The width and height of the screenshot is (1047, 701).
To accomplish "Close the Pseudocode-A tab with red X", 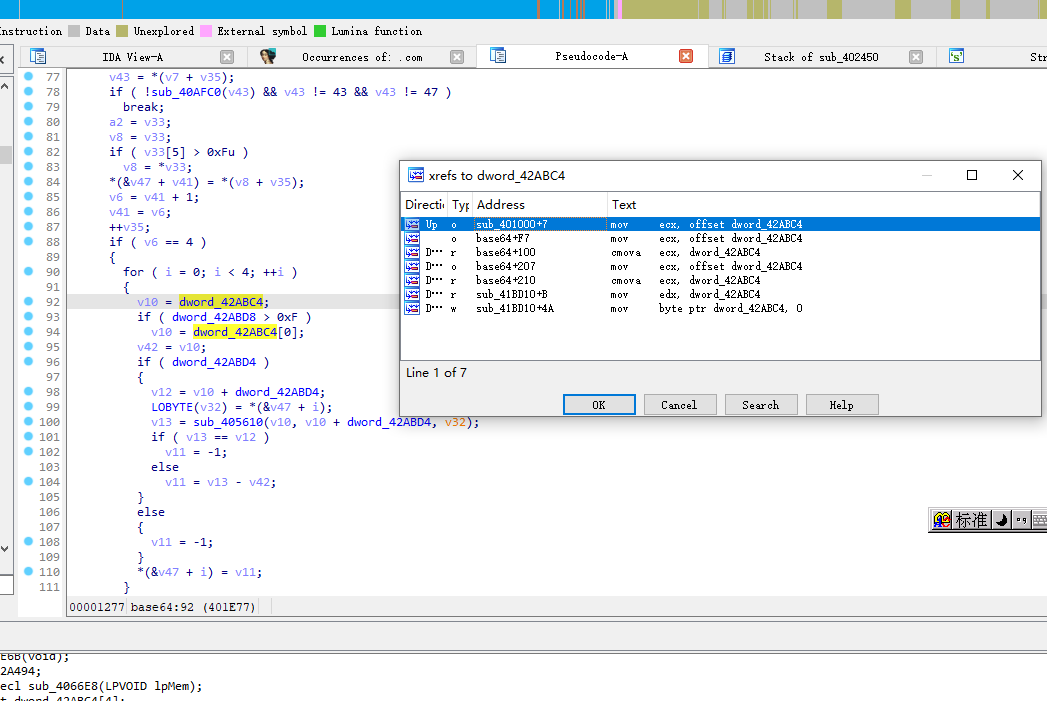I will point(686,57).
